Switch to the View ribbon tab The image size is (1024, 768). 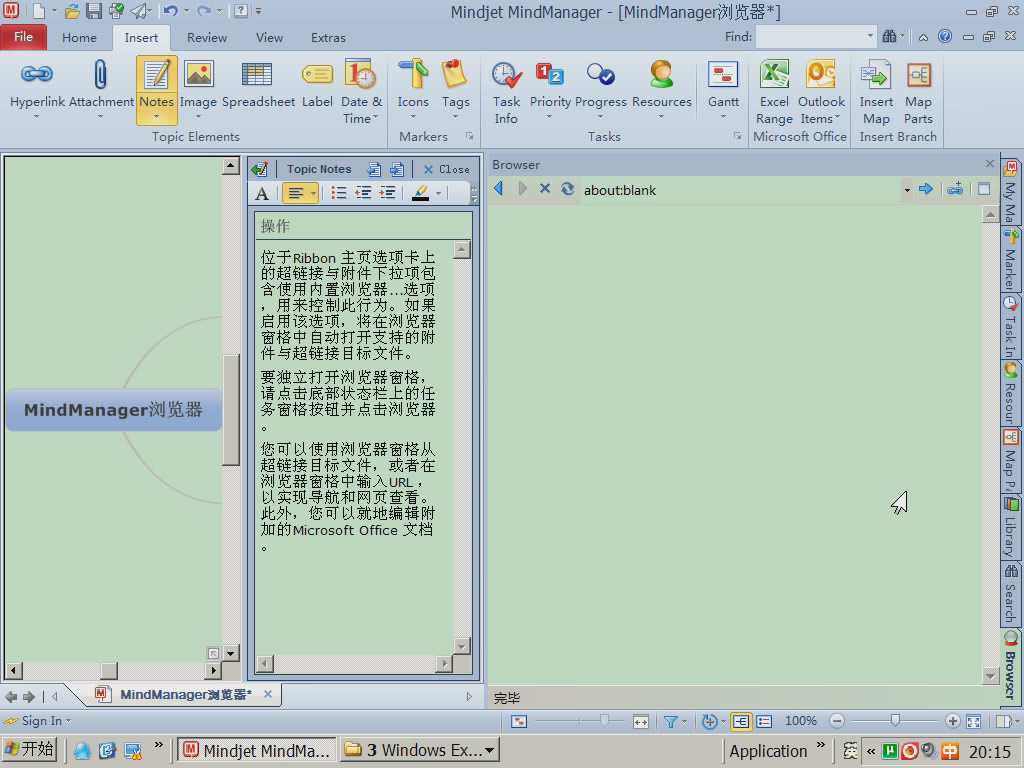point(269,37)
